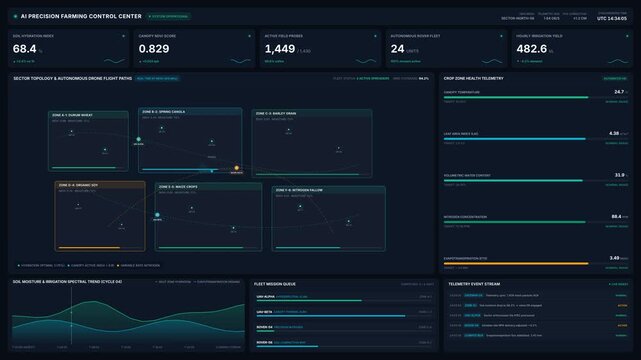Open the sparkline on the Active Field Probes card

point(366,61)
